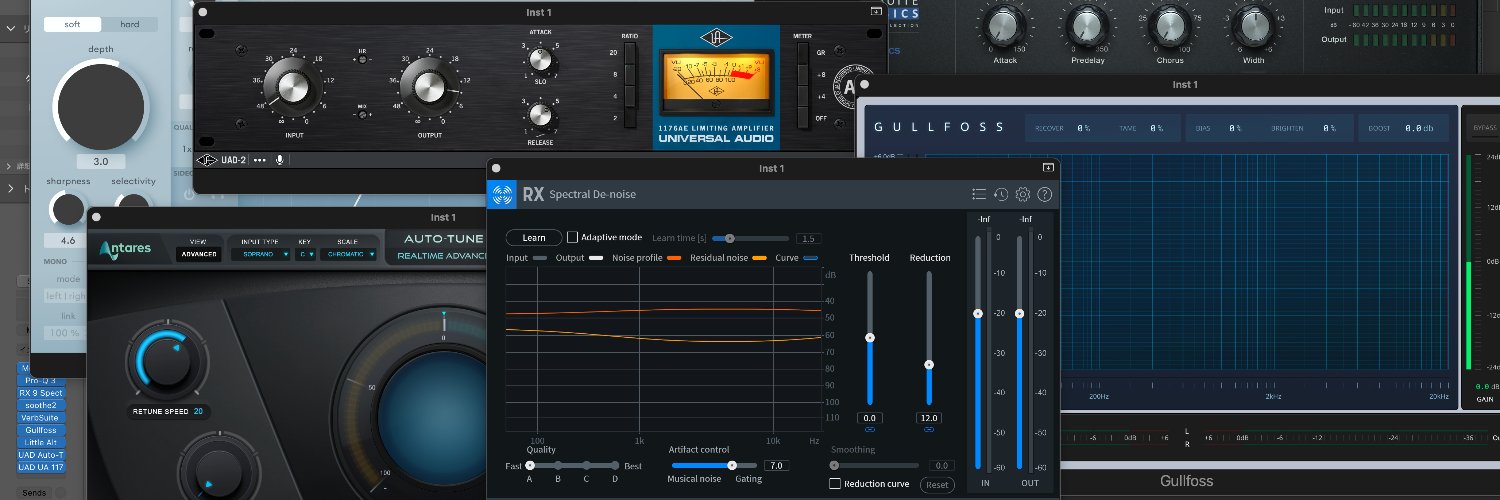Click the Artifact control value 7.0 field
The width and height of the screenshot is (1500, 500).
(776, 466)
